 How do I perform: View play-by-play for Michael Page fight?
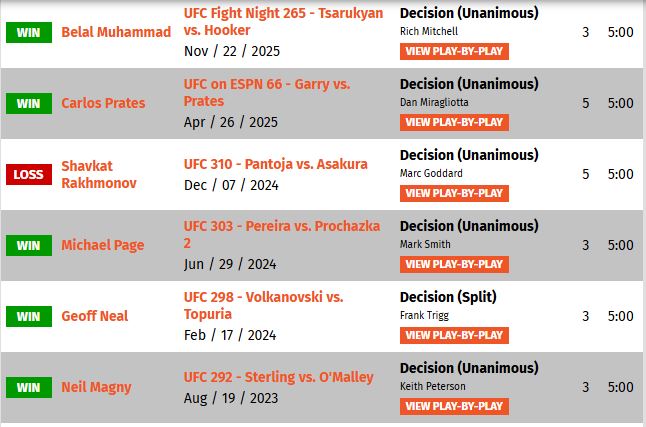pos(454,264)
